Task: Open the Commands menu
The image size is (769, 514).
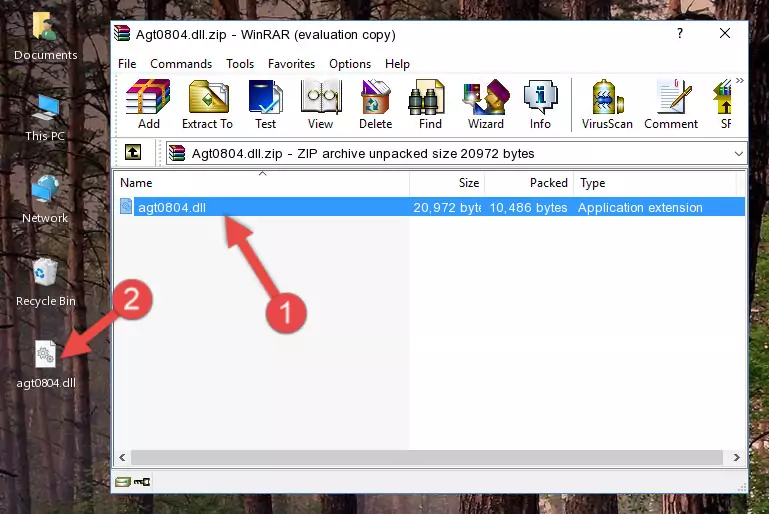Action: coord(181,64)
